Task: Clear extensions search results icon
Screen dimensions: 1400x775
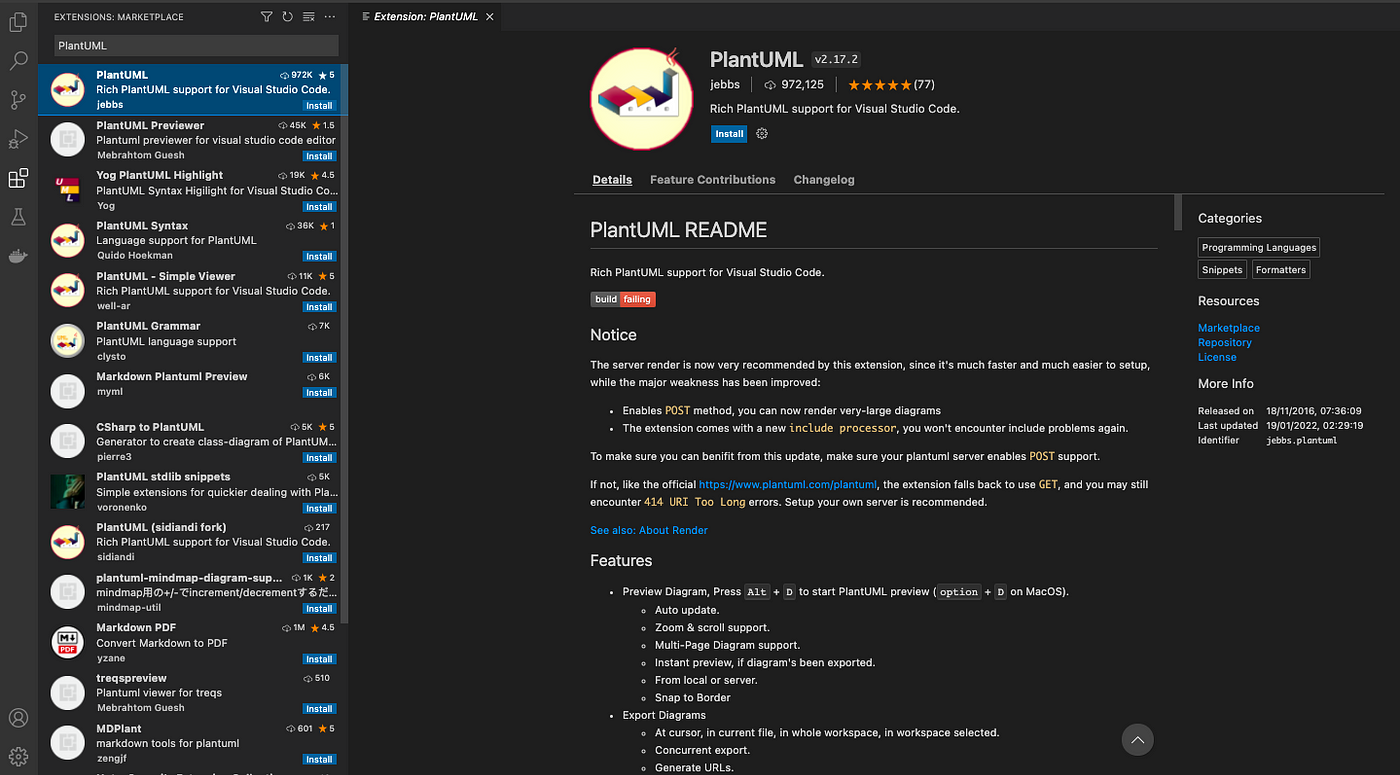Action: coord(308,17)
